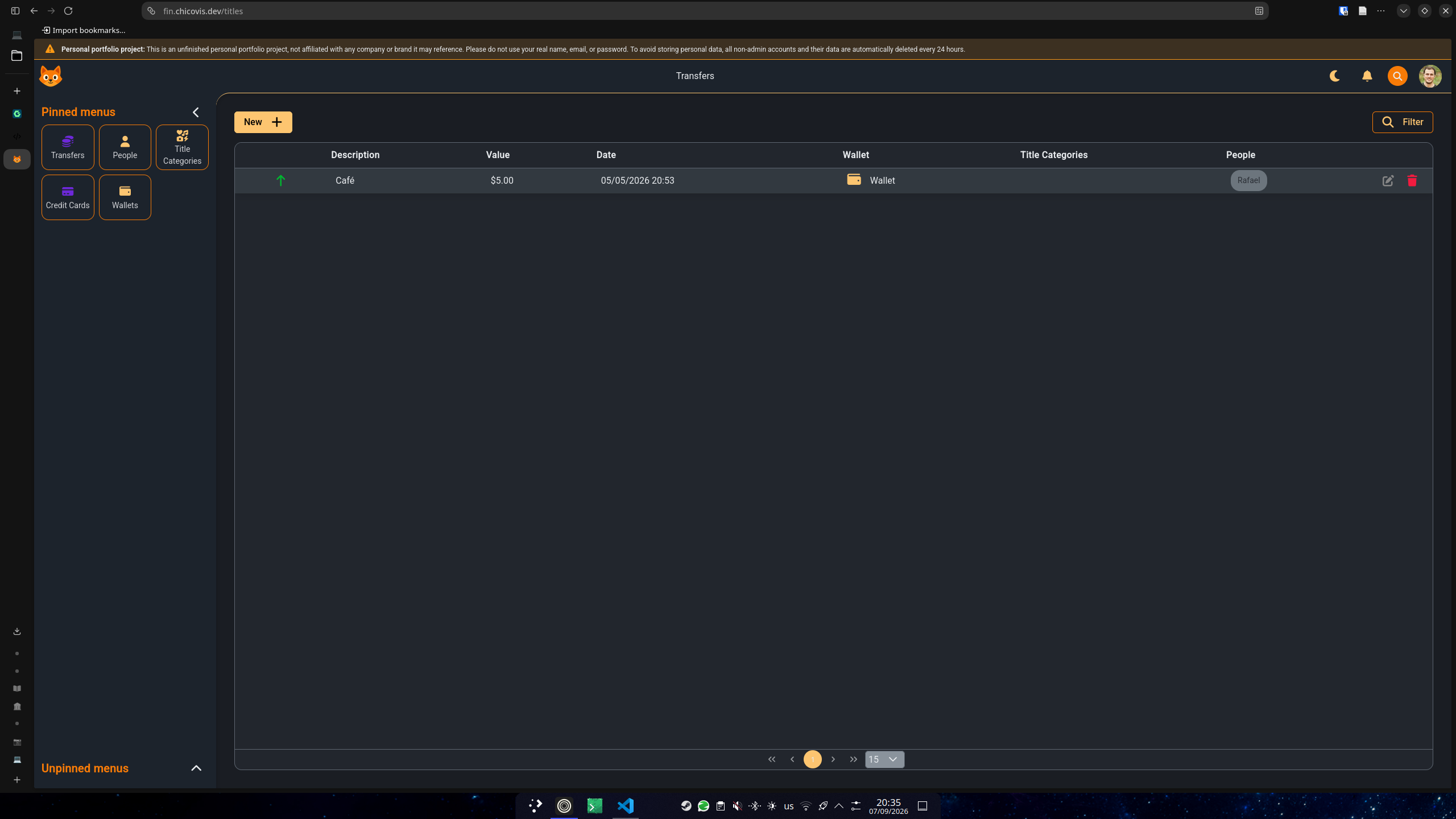Go to previous page

tap(792, 759)
